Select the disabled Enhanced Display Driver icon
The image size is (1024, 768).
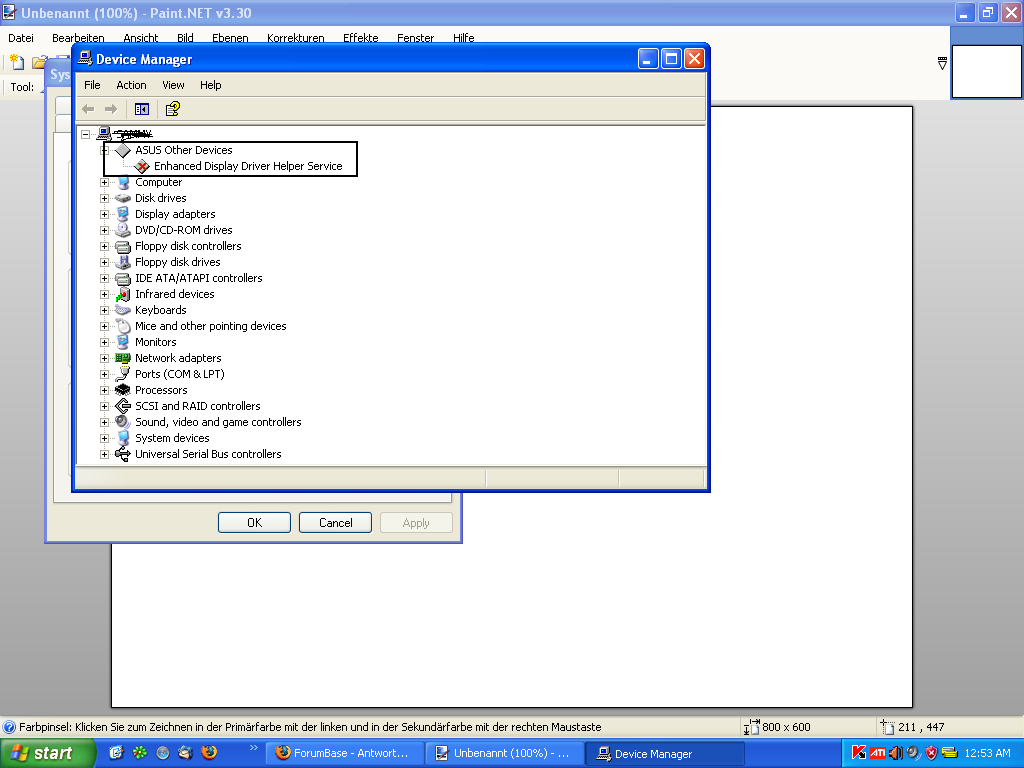click(142, 167)
